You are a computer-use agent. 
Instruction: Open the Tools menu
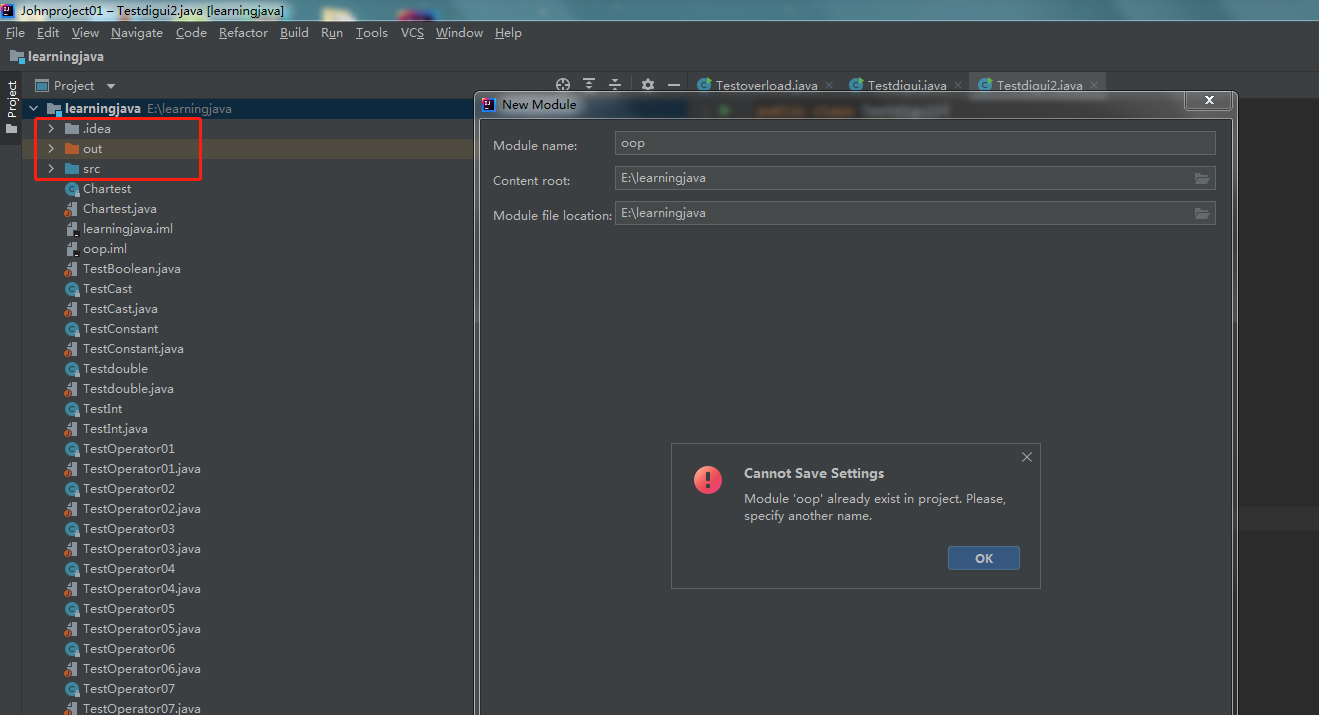[371, 33]
